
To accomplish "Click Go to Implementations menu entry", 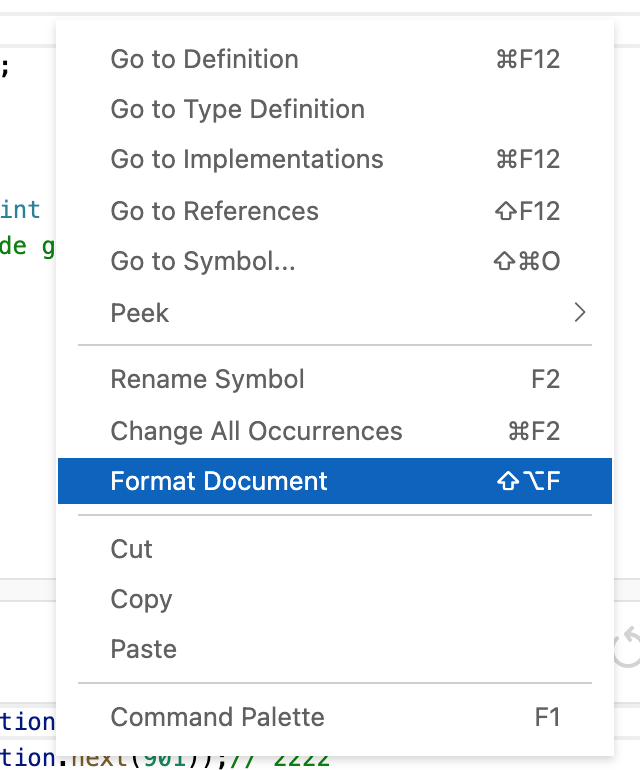I will tap(246, 159).
